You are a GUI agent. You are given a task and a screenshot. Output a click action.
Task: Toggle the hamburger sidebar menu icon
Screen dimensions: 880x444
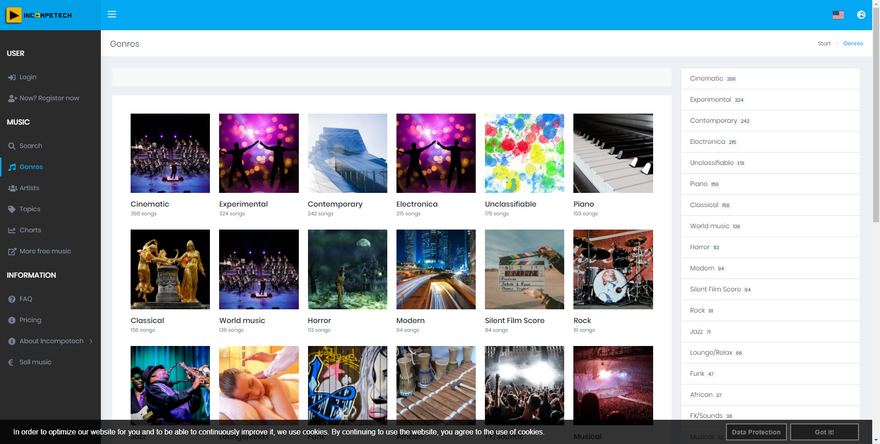[x=112, y=15]
